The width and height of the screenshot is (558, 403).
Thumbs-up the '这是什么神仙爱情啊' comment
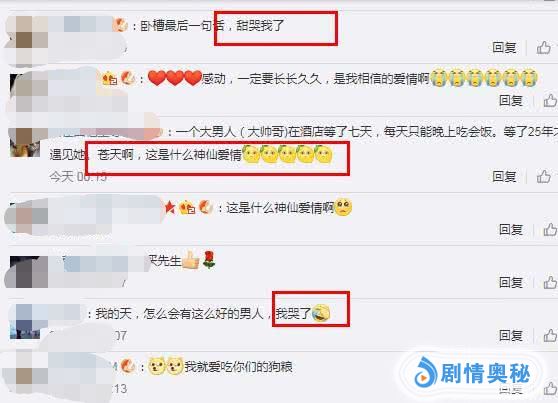(551, 230)
